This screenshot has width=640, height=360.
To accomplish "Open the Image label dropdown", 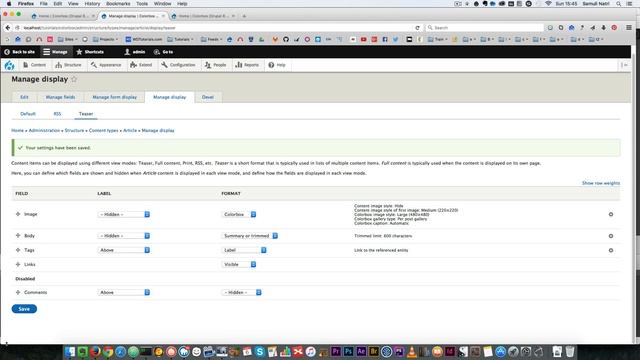I will (x=124, y=214).
